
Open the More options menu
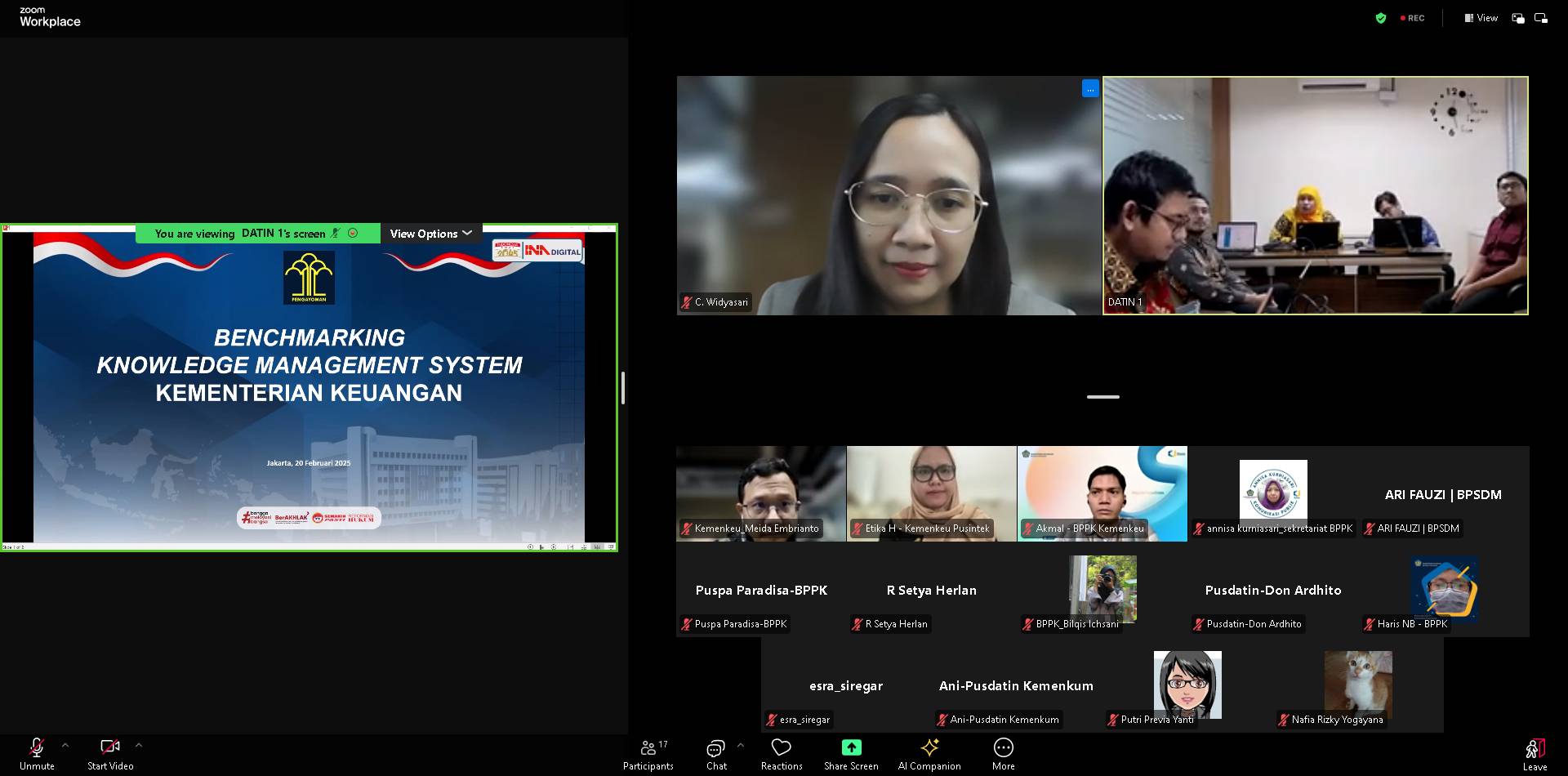pos(1003,754)
